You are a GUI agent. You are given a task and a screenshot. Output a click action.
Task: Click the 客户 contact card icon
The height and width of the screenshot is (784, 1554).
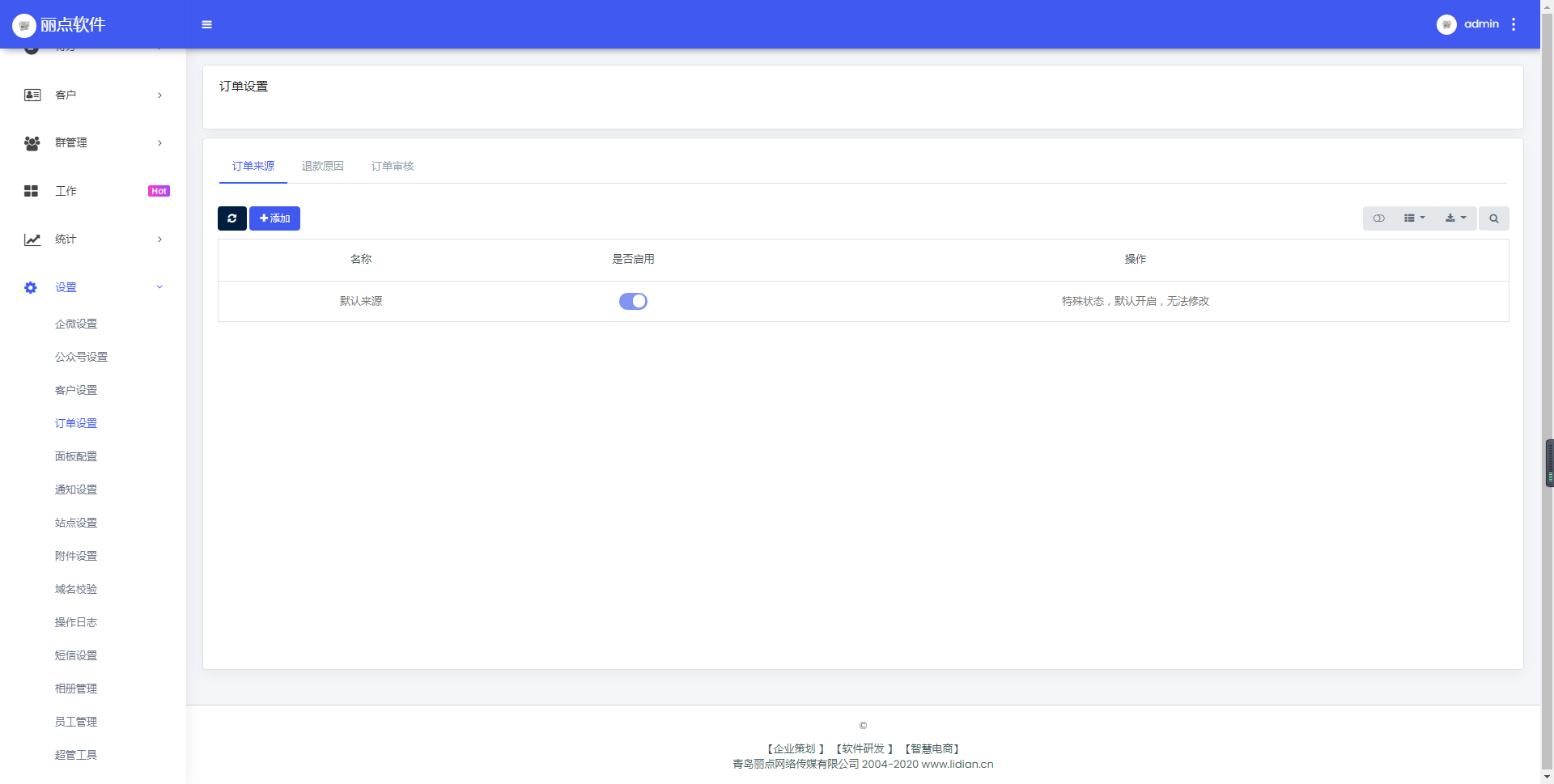[32, 95]
